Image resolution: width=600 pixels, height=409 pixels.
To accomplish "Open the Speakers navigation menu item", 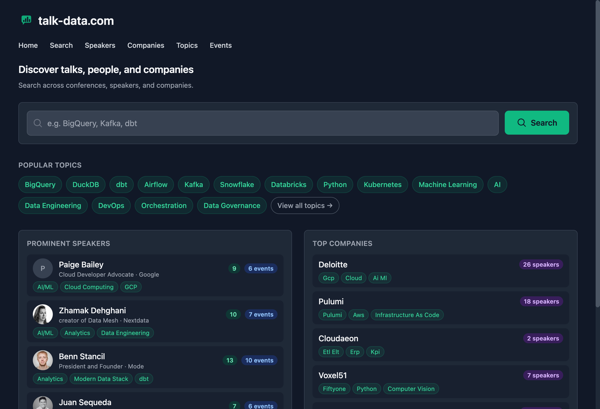I will pos(100,45).
